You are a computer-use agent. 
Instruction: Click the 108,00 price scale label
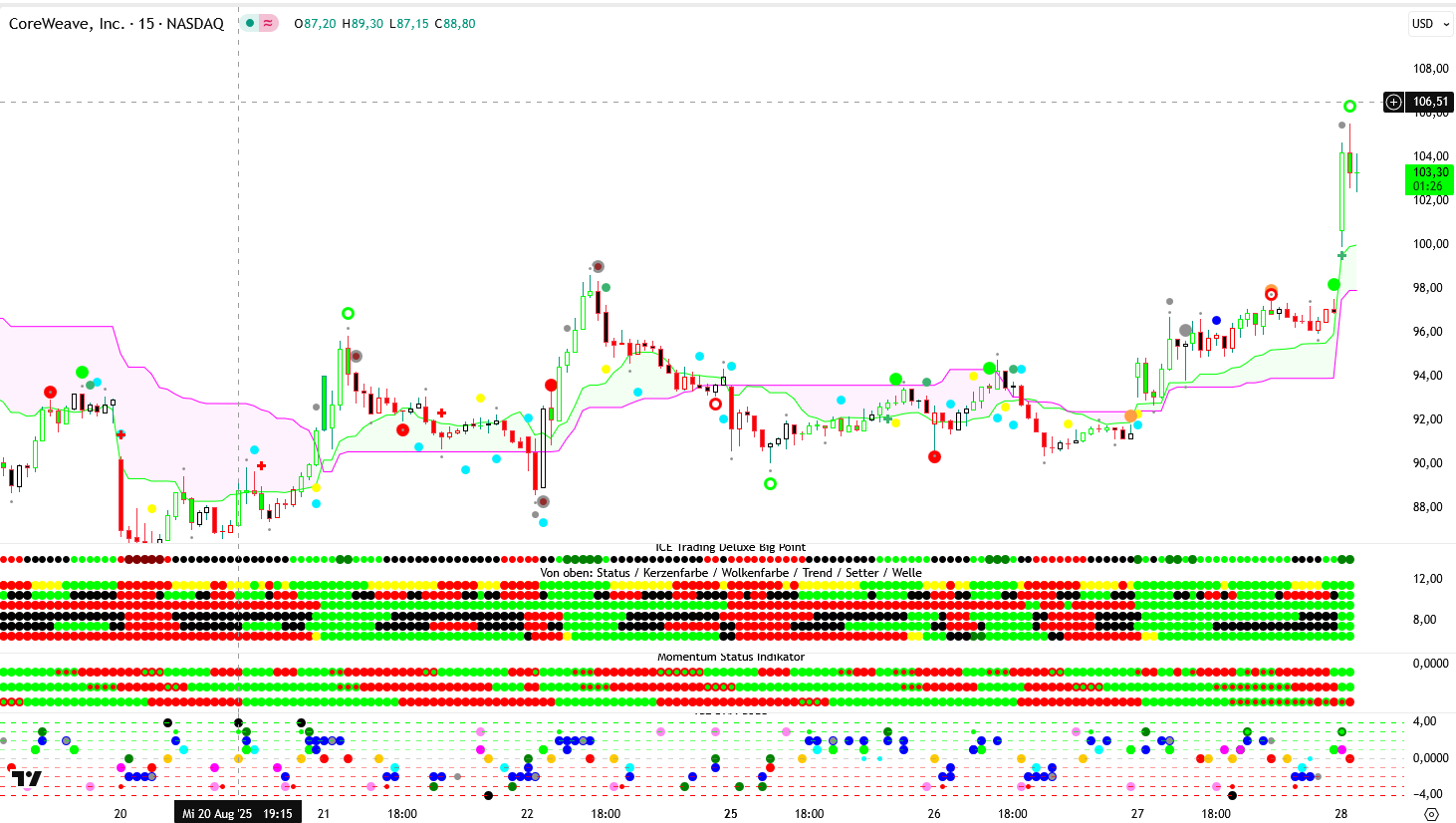(x=1430, y=69)
